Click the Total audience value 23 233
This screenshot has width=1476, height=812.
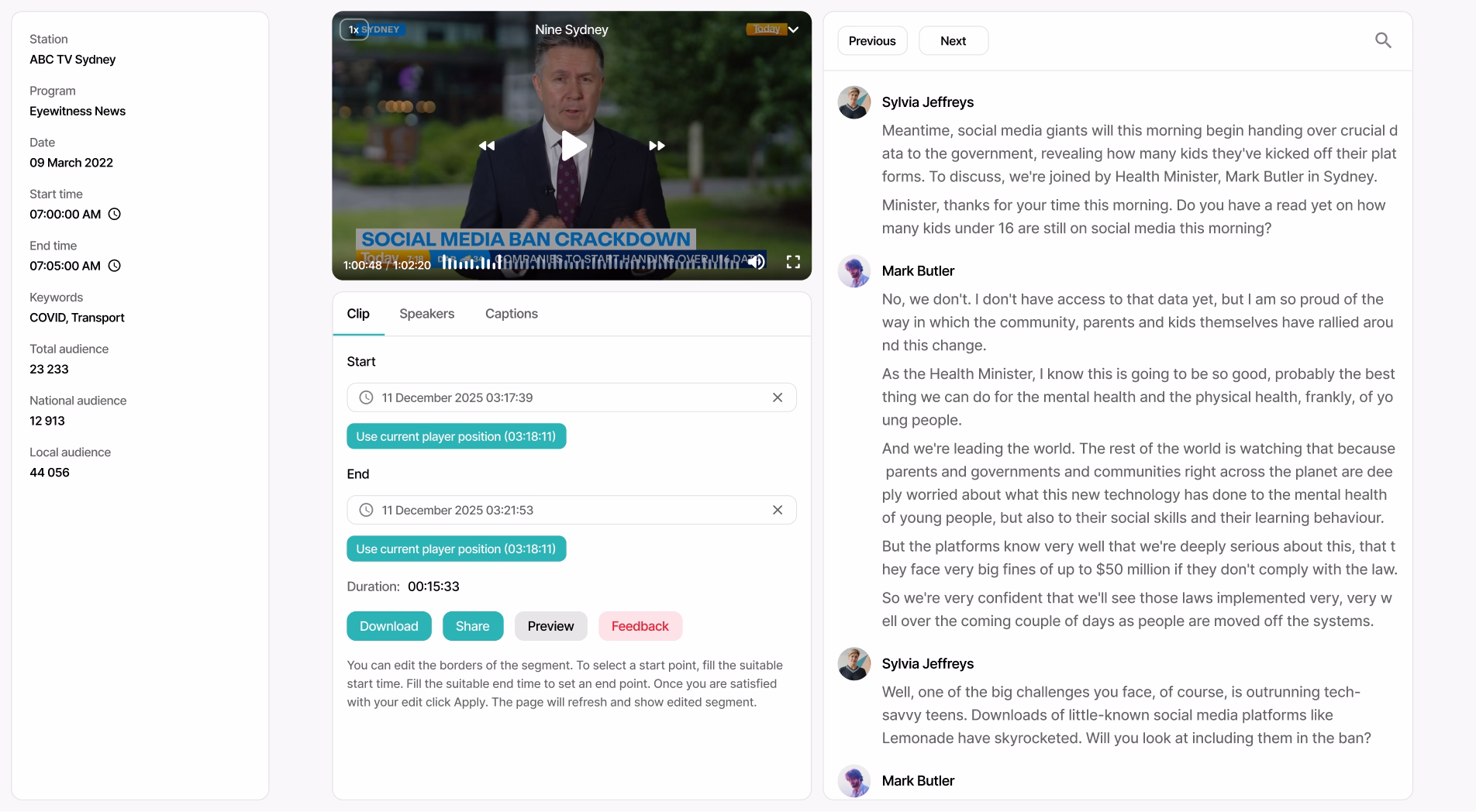49,369
